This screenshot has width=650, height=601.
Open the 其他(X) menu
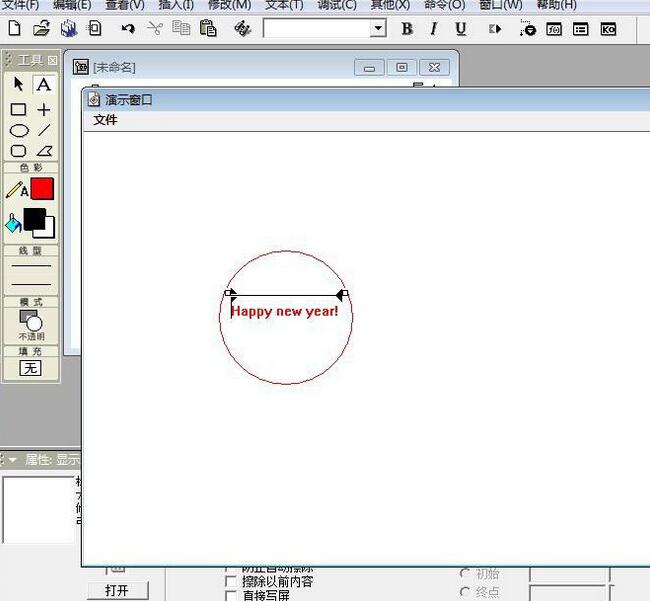pos(390,5)
